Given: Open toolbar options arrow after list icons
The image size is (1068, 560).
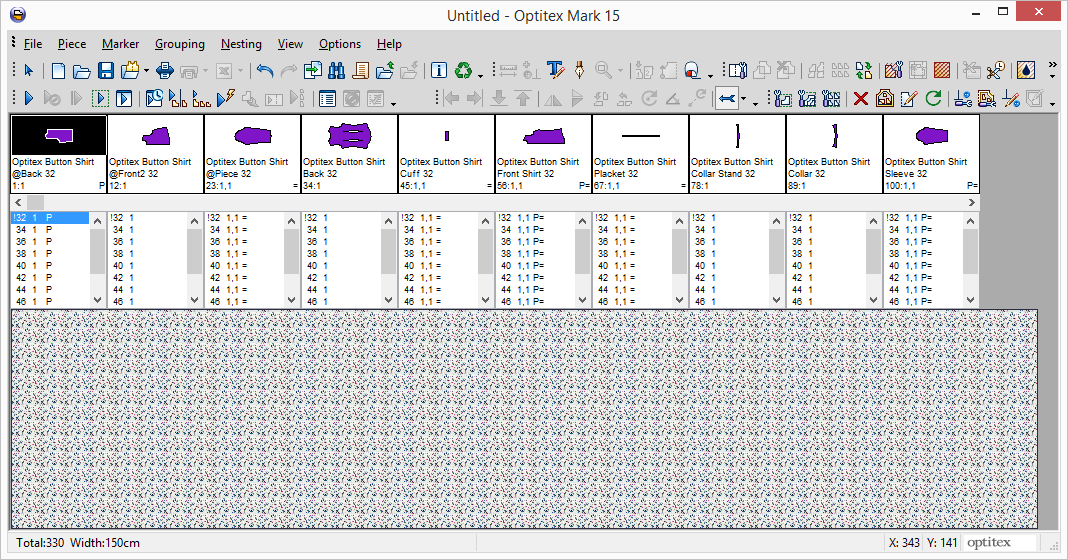Looking at the screenshot, I should click(x=394, y=104).
